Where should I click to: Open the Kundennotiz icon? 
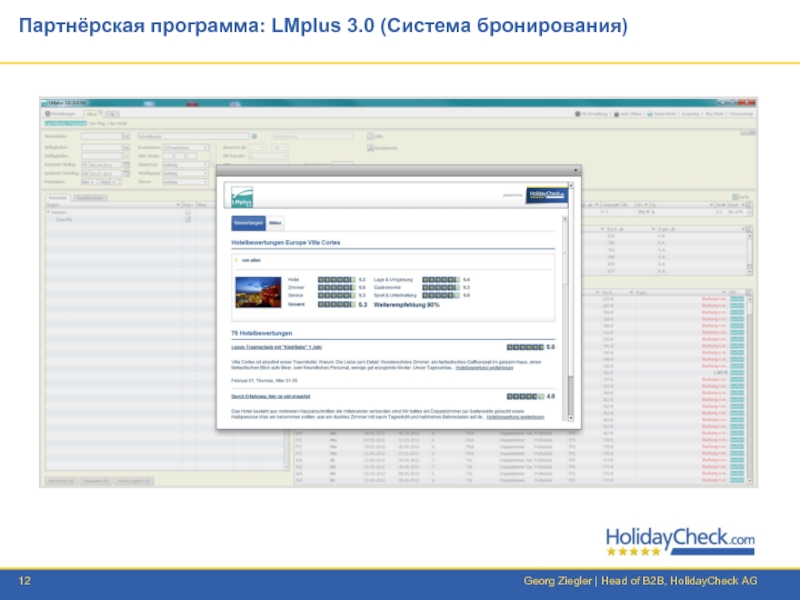pyautogui.click(x=370, y=148)
